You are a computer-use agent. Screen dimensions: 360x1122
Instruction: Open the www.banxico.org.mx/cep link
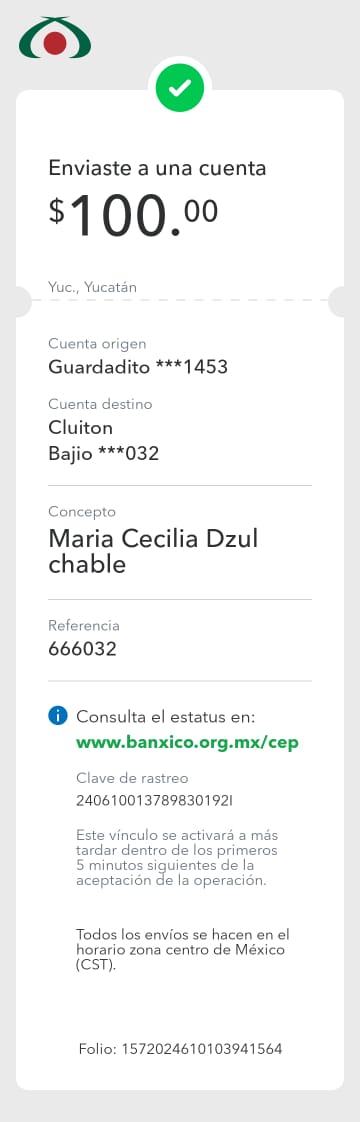(x=188, y=742)
